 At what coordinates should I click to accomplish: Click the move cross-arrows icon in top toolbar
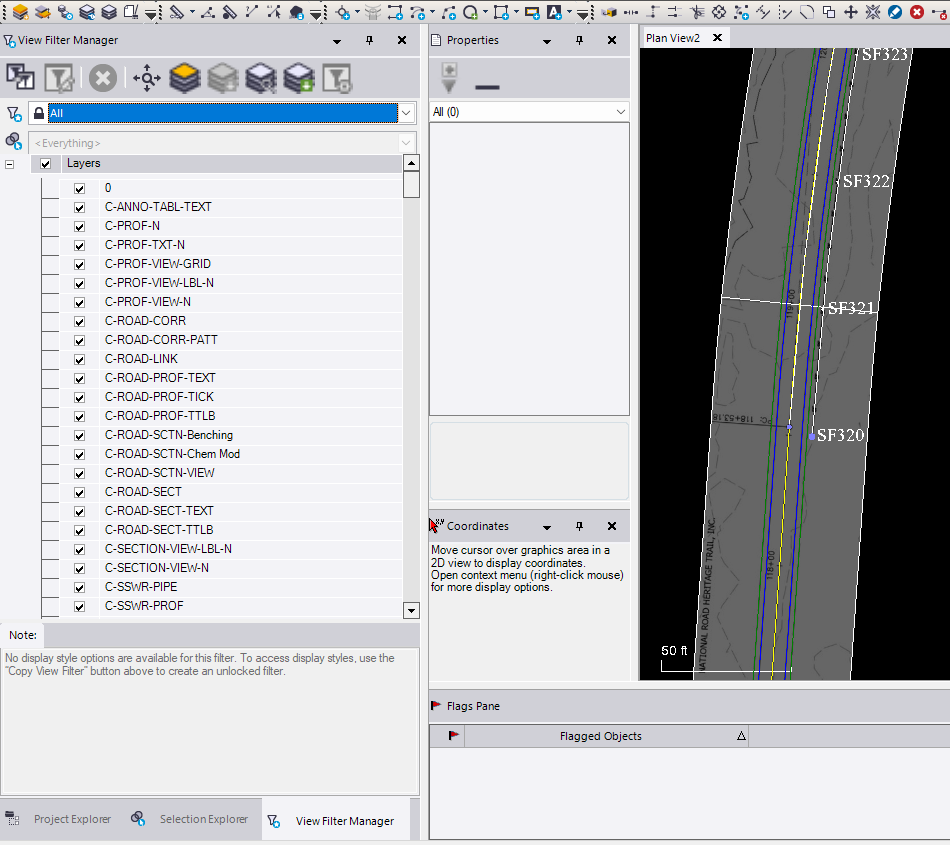point(851,12)
